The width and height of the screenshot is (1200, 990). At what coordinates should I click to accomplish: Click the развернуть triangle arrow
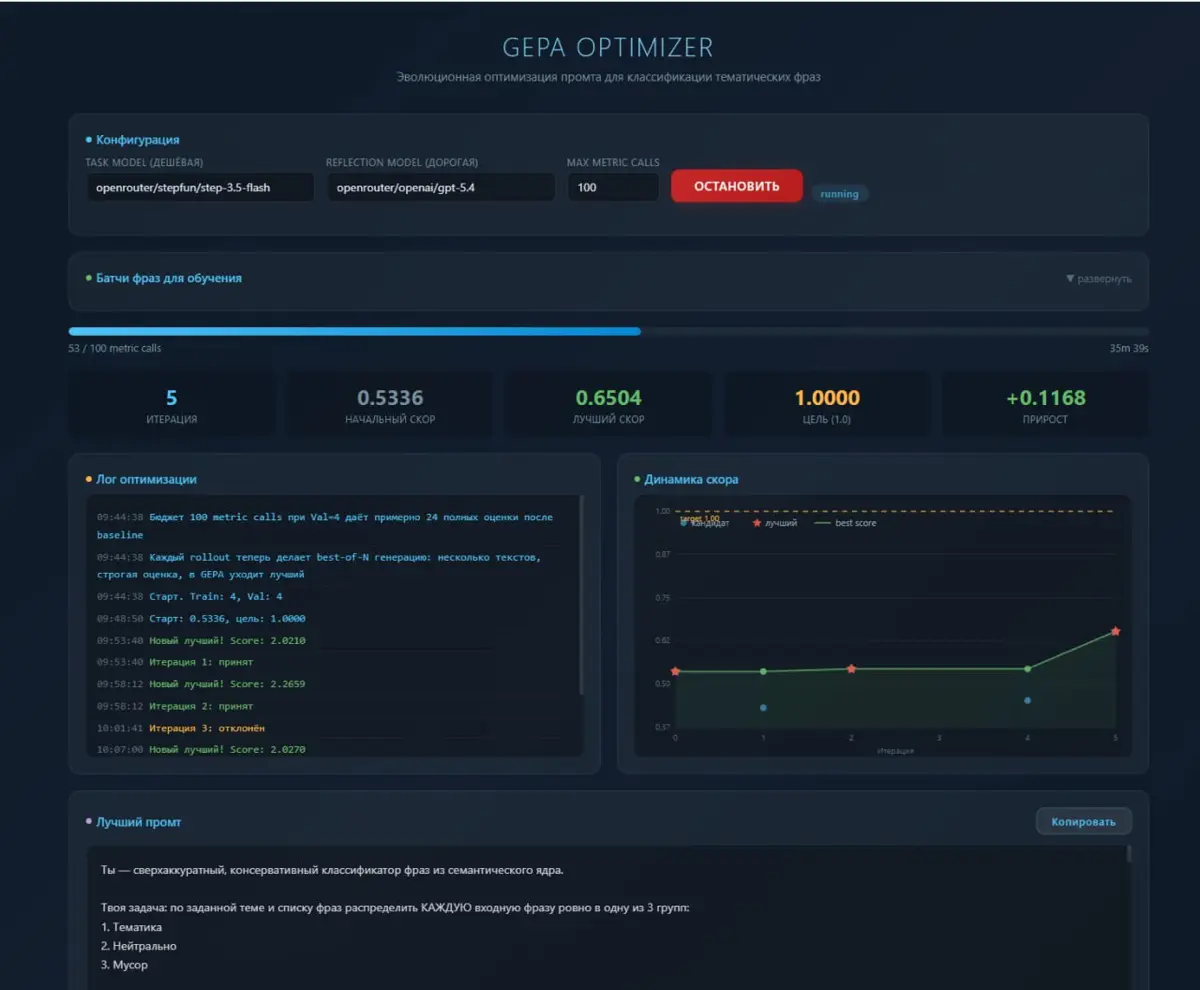(1070, 278)
